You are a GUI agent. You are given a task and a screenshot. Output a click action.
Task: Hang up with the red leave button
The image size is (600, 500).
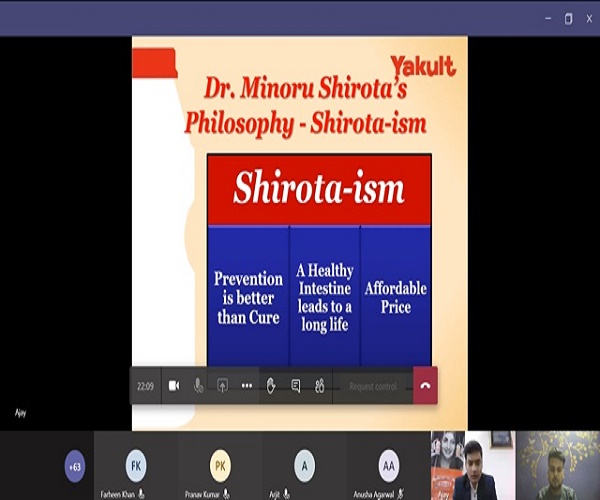(x=425, y=386)
